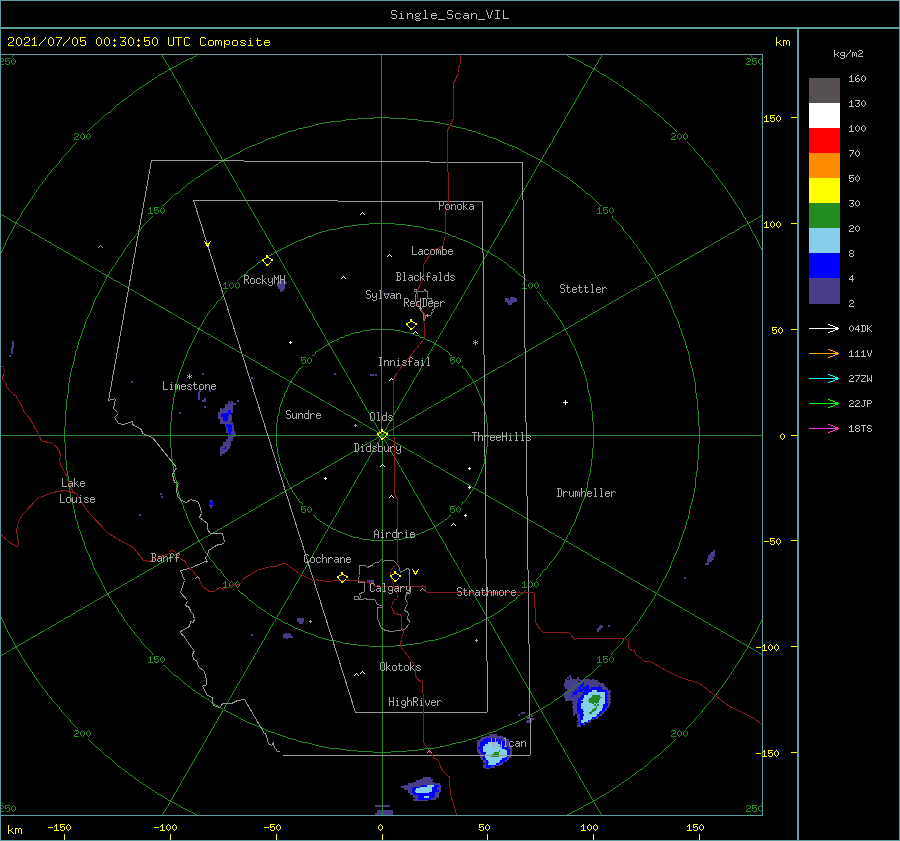Viewport: 900px width, 841px height.
Task: Click the Didsbury label
Action: point(377,448)
